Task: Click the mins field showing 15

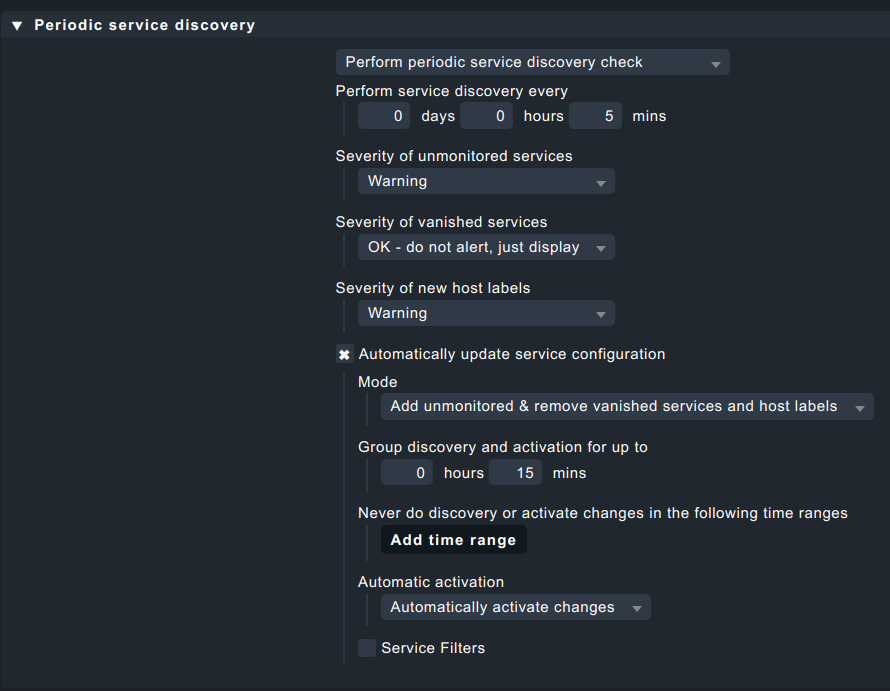Action: [515, 472]
